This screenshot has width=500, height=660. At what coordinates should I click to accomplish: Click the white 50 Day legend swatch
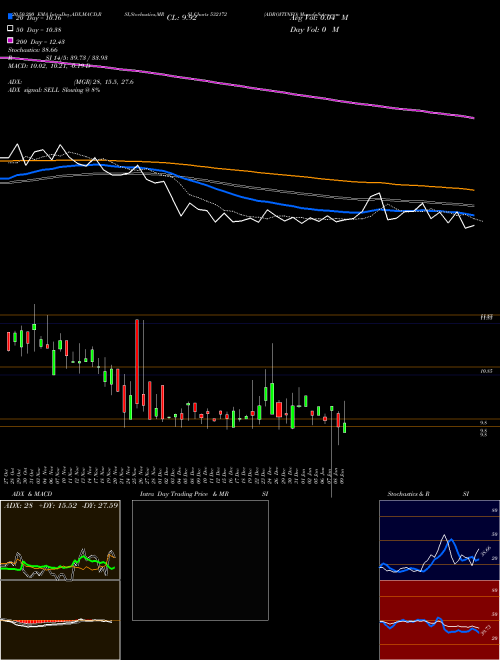[x=10, y=29]
